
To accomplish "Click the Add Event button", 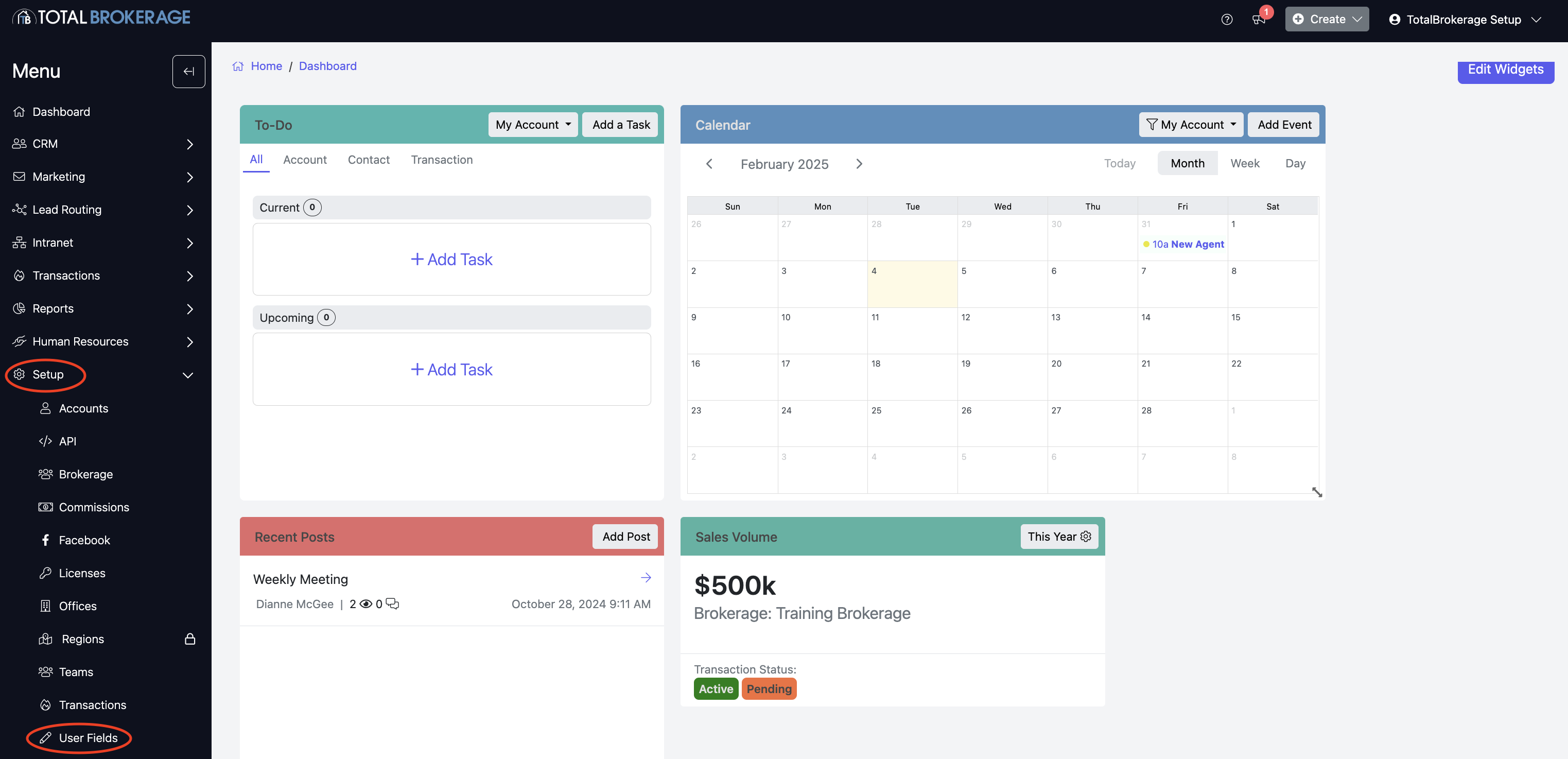I will [x=1284, y=125].
